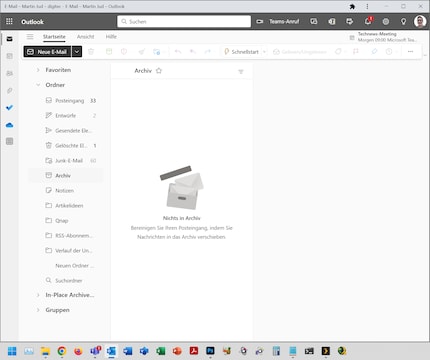Viewport: 430px width, 360px height.
Task: Click the Forward arrow icon
Action: click(x=208, y=52)
